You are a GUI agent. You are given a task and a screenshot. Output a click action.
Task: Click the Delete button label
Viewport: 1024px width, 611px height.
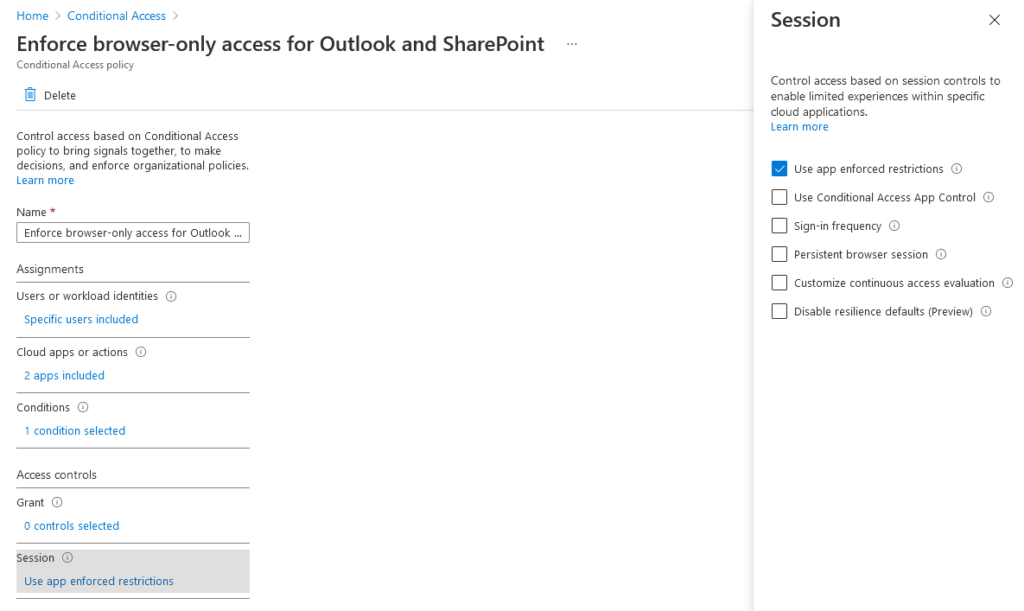(59, 95)
